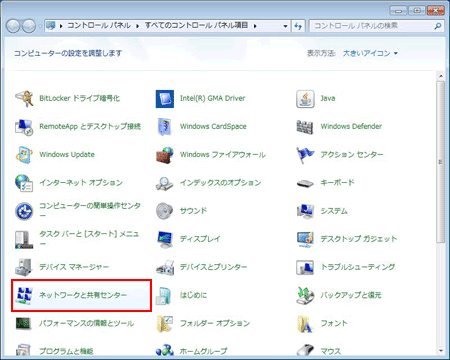Click the デバイスとプリンター icon
This screenshot has height=360, width=450.
[x=165, y=267]
